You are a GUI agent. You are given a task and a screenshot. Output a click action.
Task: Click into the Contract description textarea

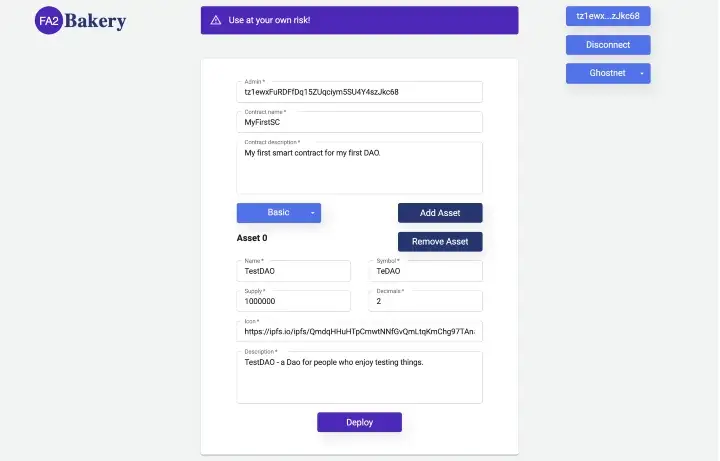359,170
